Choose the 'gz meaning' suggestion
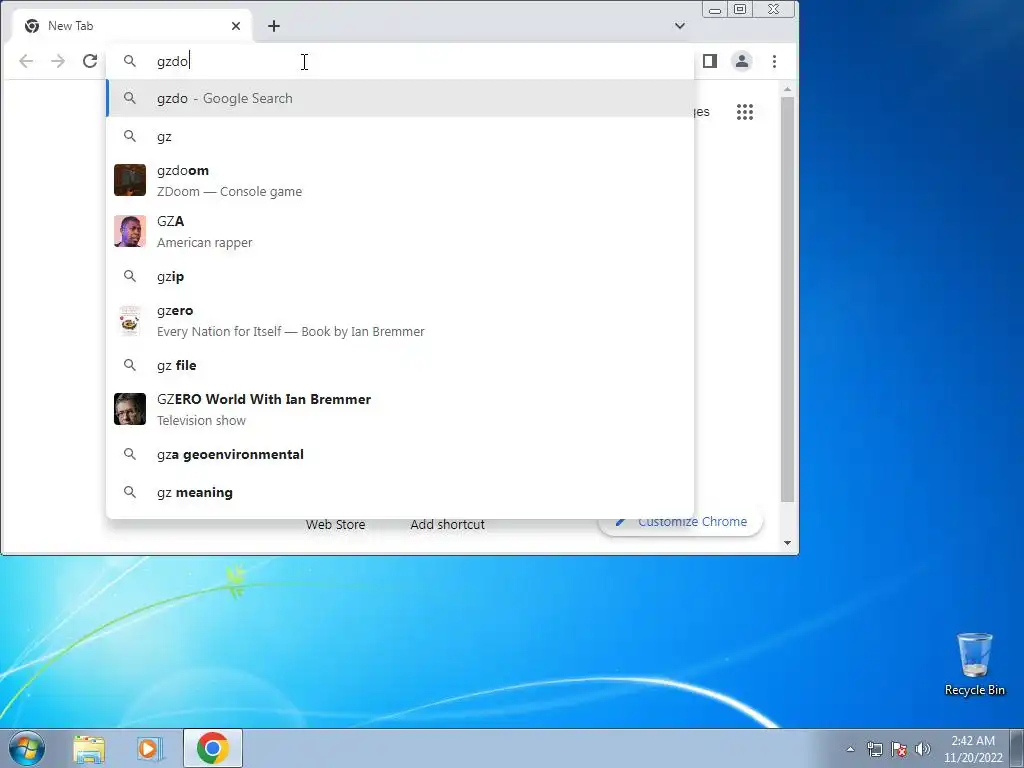Viewport: 1024px width, 768px height. pos(400,492)
